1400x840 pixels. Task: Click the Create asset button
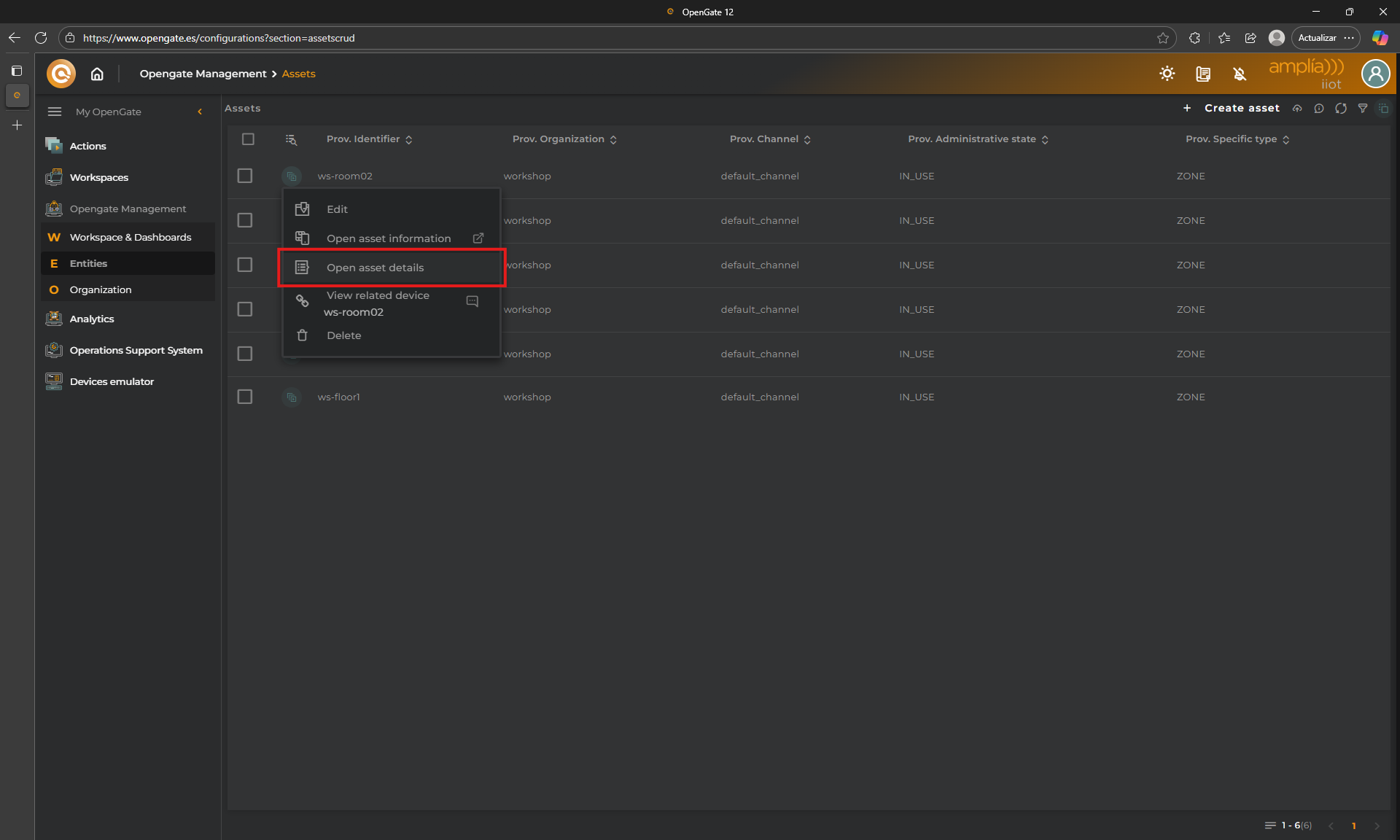click(x=1241, y=108)
